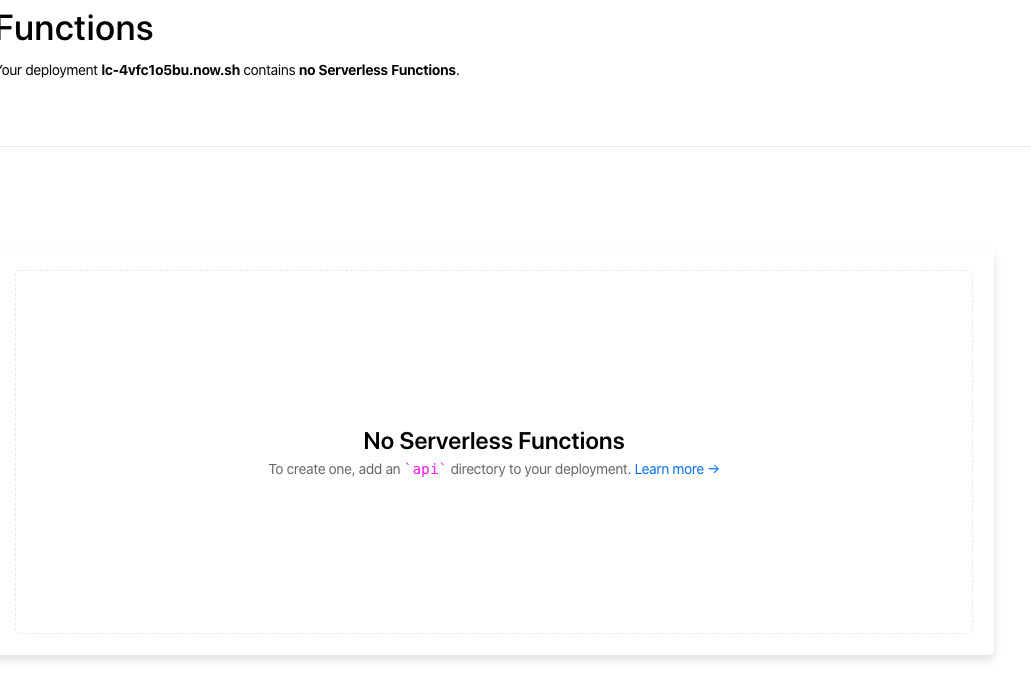Click the right arrow glyph after Learn more
The height and width of the screenshot is (679, 1031).
coord(713,469)
